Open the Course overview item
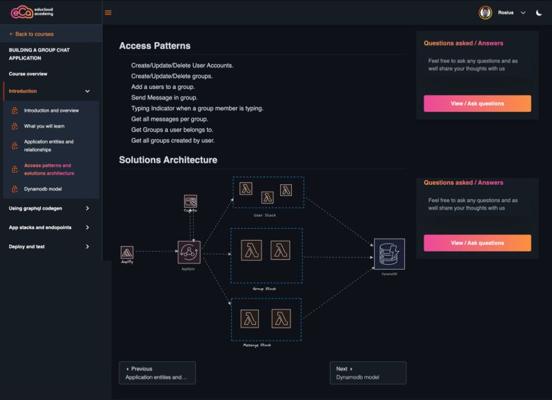The height and width of the screenshot is (400, 552). point(28,74)
